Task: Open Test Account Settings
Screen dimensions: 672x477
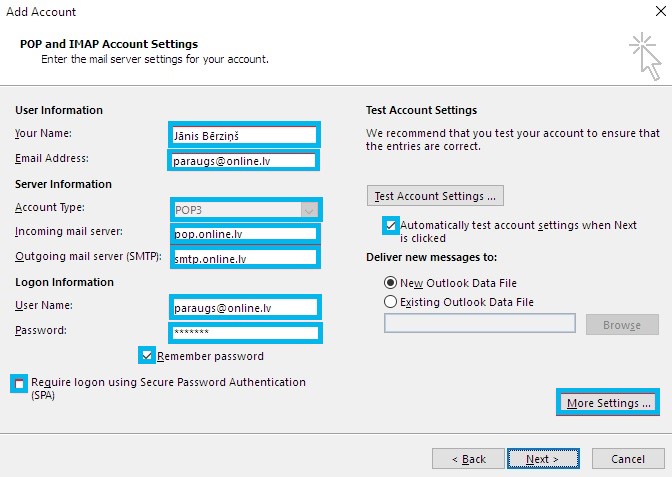Action: click(x=435, y=196)
